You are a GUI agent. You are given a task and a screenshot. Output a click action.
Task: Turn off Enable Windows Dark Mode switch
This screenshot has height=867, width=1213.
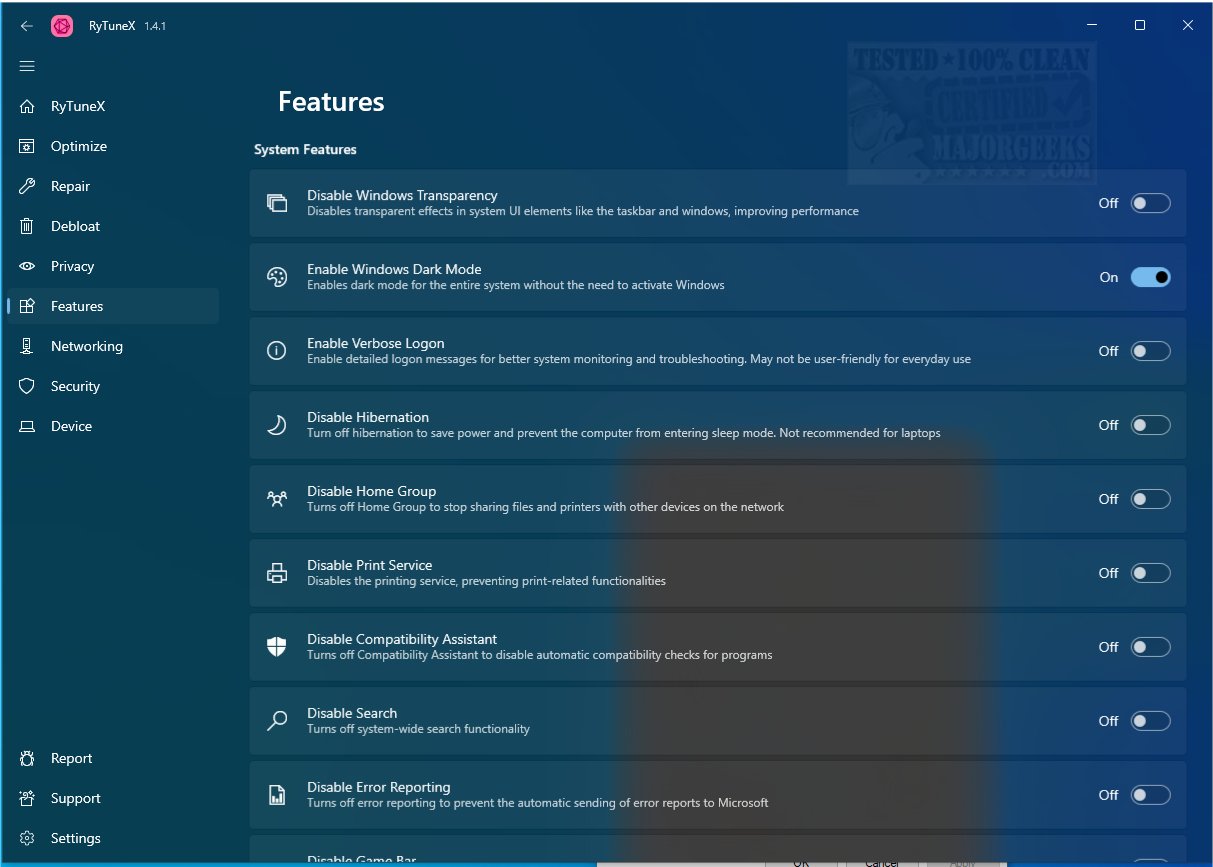pos(1150,277)
